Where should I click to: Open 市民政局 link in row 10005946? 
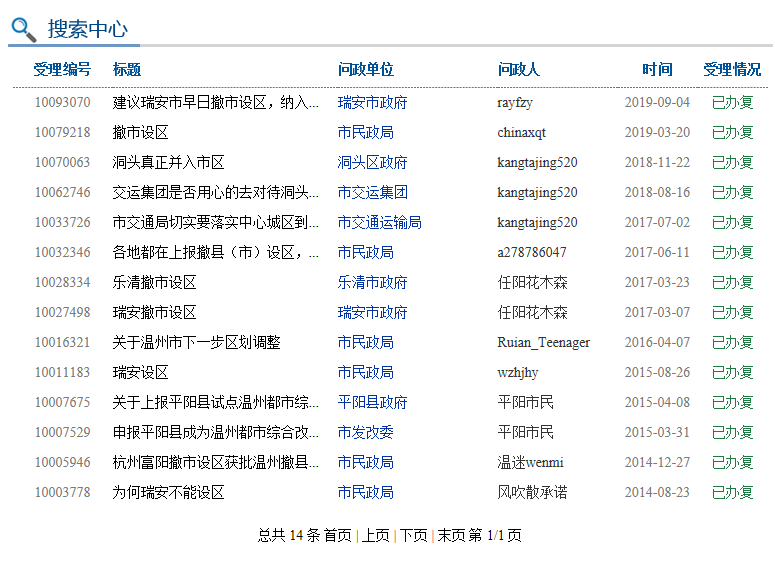click(x=365, y=462)
